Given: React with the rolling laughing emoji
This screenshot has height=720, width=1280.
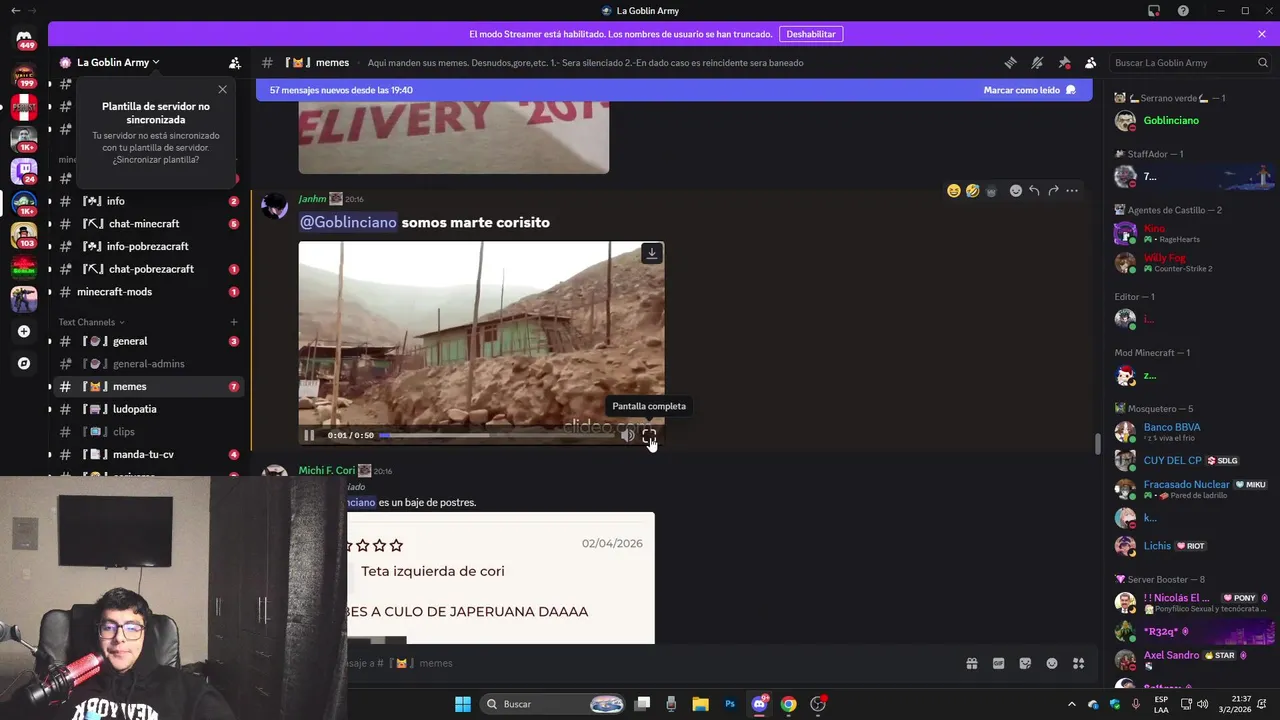Looking at the screenshot, I should coord(972,191).
